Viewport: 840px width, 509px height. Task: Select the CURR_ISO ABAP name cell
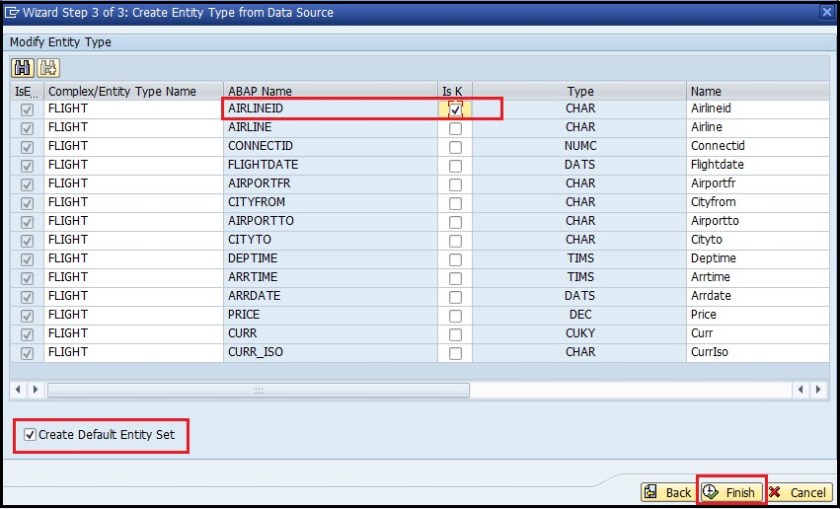331,352
